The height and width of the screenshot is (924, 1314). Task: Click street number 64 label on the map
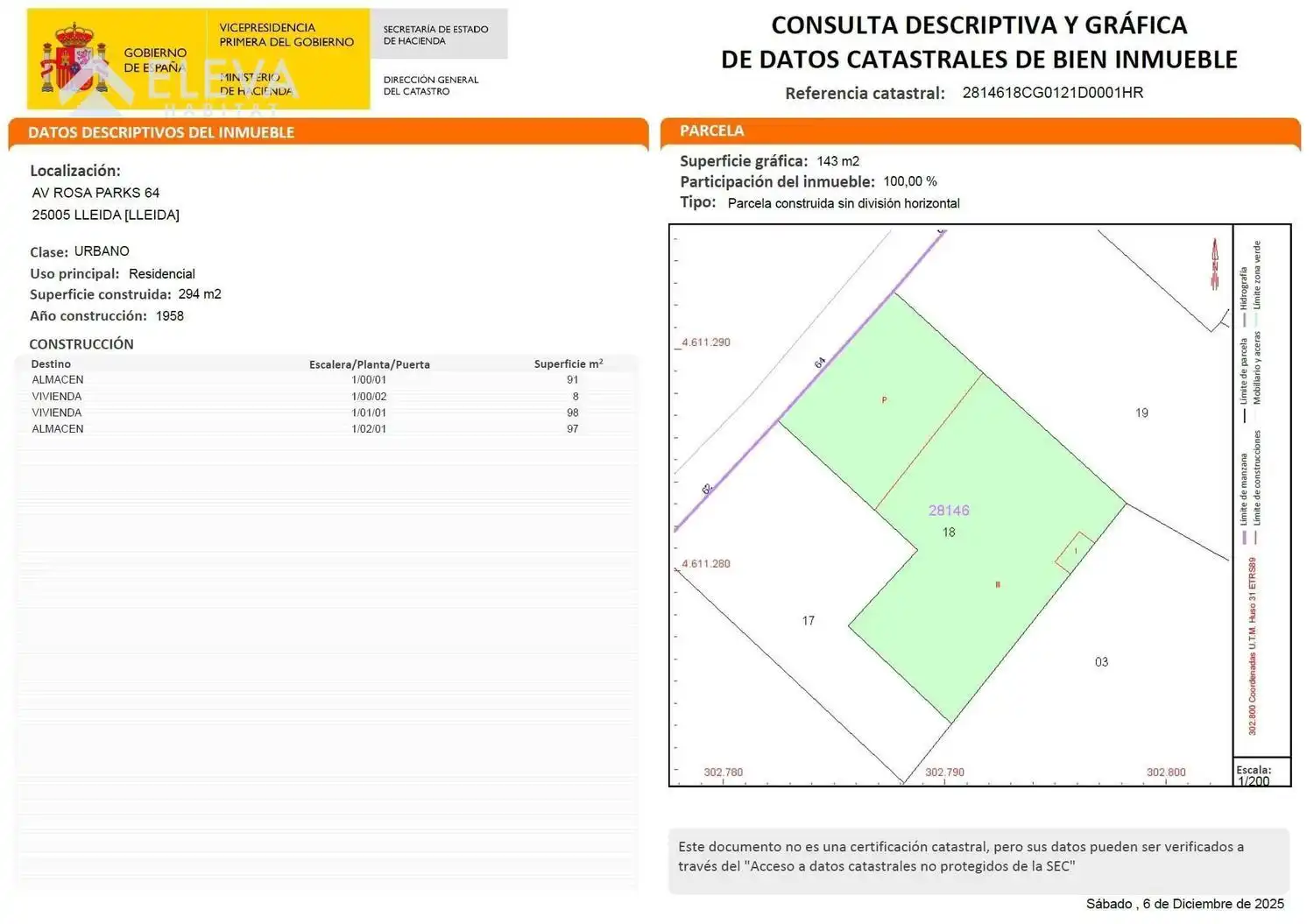[x=820, y=363]
